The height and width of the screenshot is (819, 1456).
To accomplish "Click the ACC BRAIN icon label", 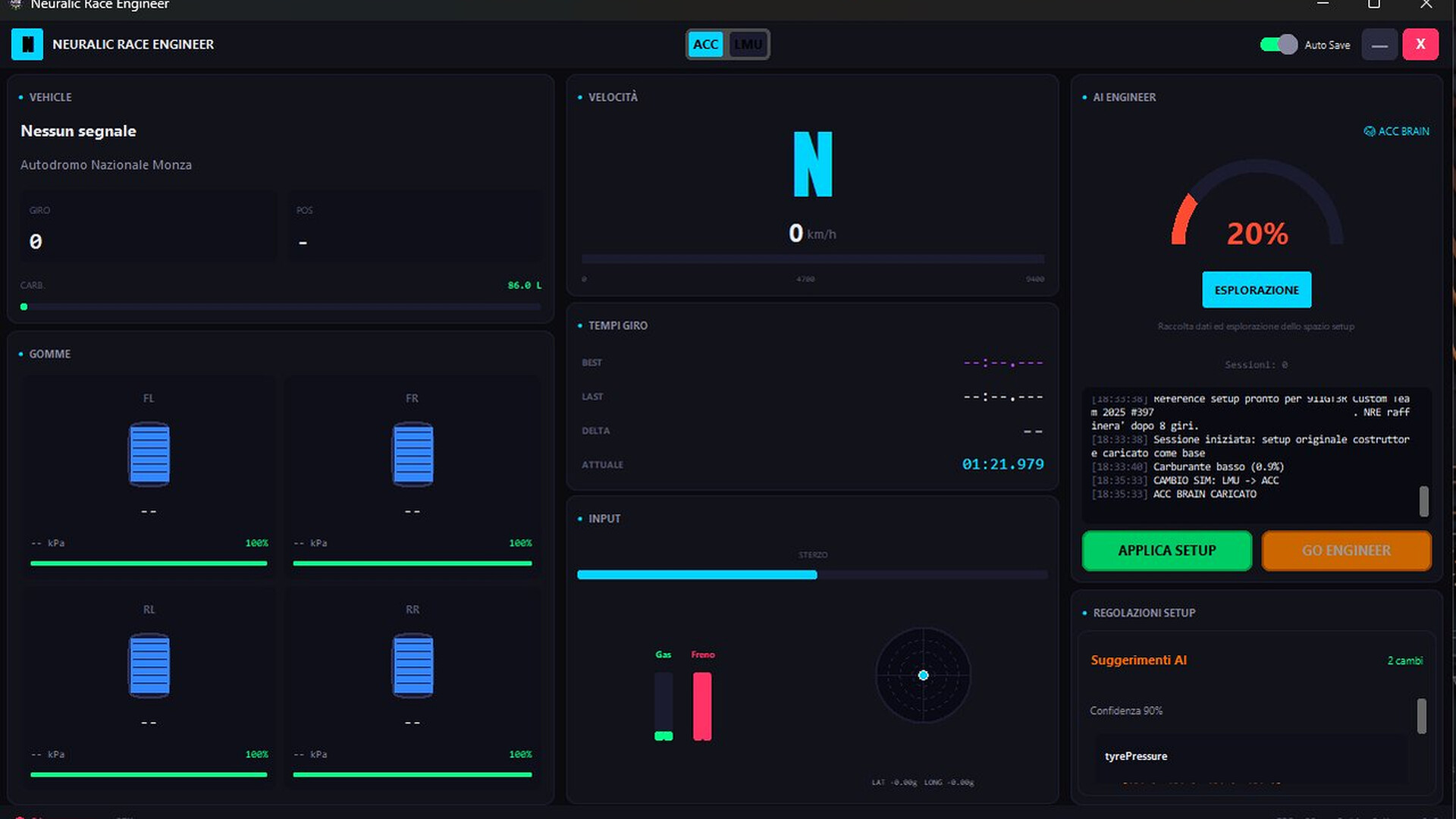I will (1396, 131).
